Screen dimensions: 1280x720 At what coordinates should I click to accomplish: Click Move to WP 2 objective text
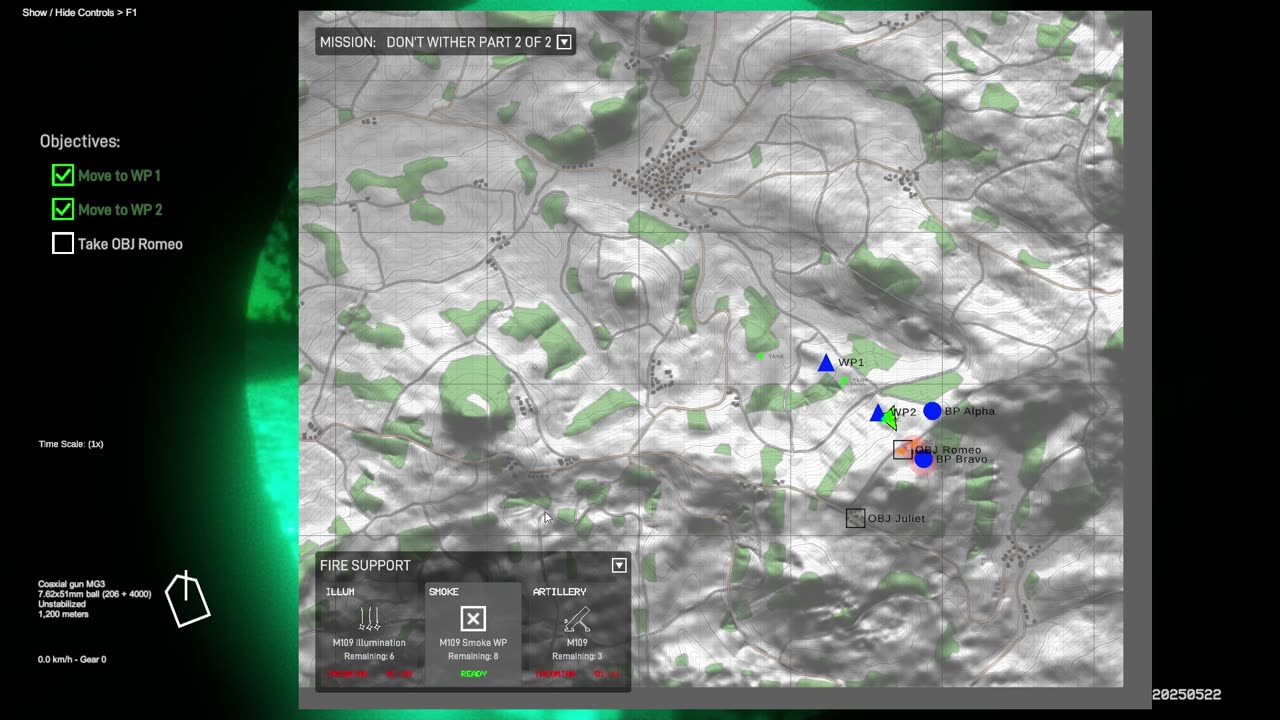click(120, 210)
